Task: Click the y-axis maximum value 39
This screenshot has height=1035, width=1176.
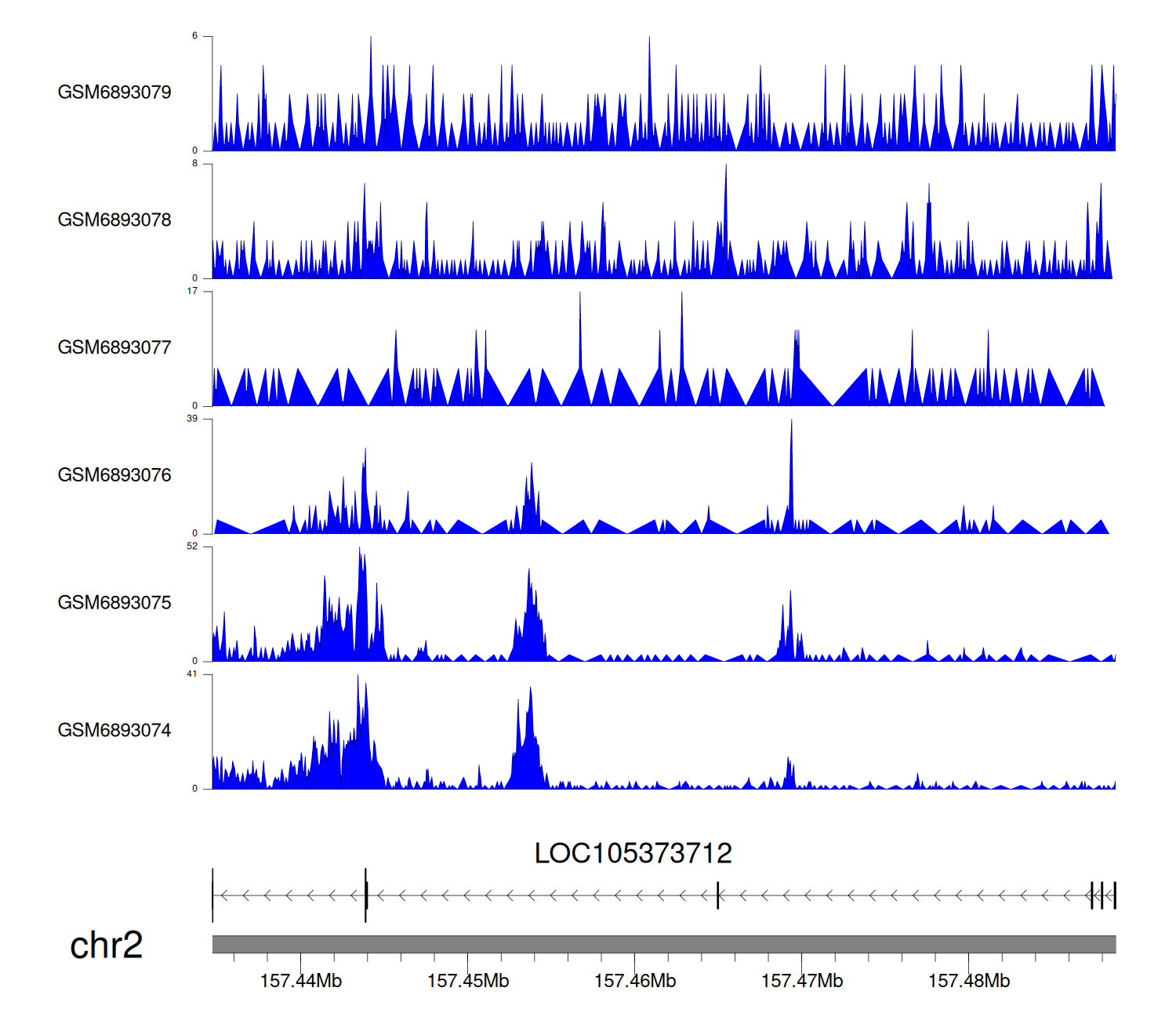Action: (x=192, y=419)
